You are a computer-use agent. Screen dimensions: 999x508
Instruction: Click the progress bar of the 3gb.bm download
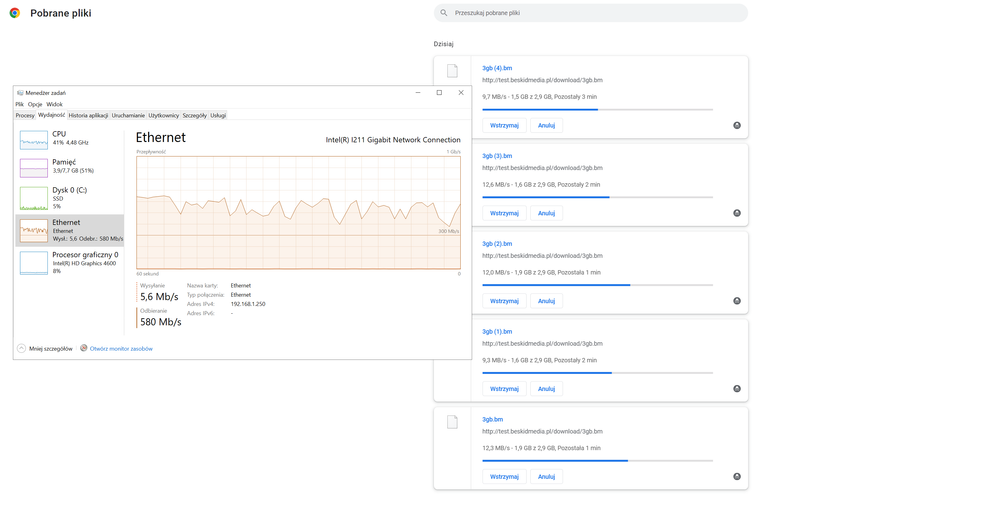(x=597, y=460)
